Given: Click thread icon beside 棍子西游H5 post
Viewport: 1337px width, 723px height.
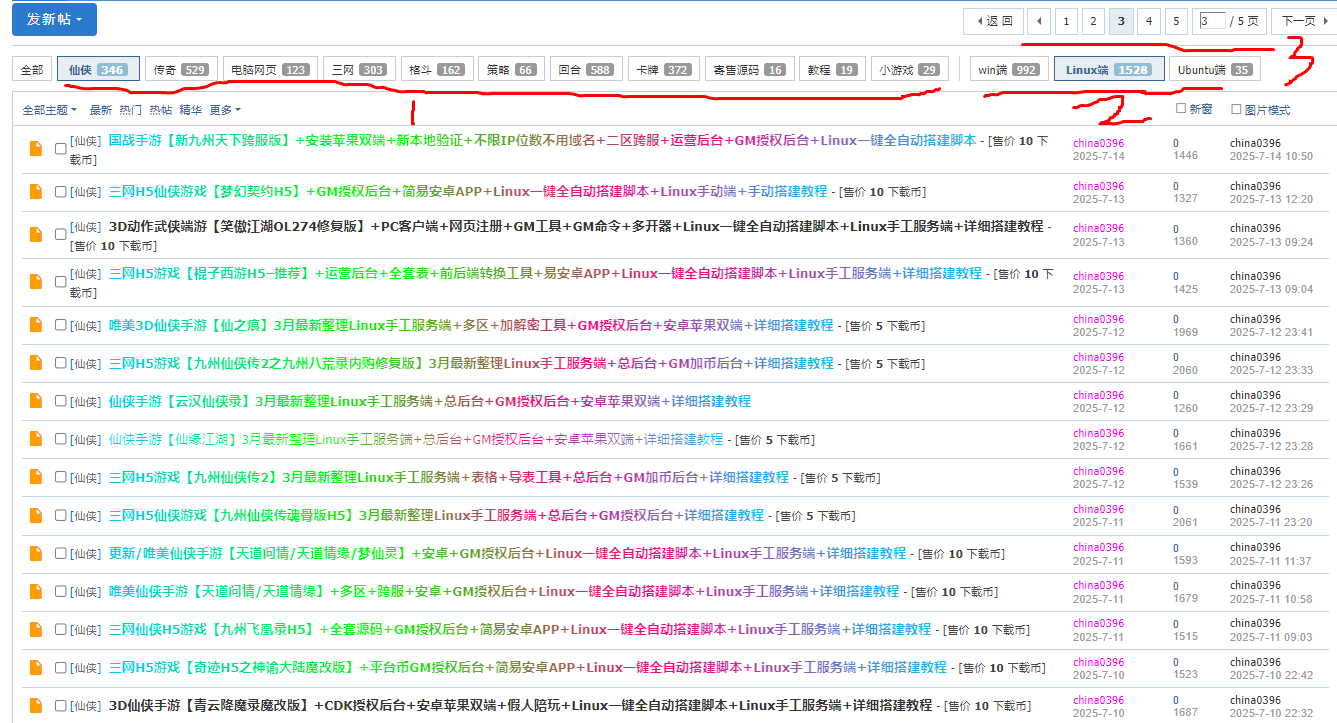Looking at the screenshot, I should pyautogui.click(x=36, y=281).
